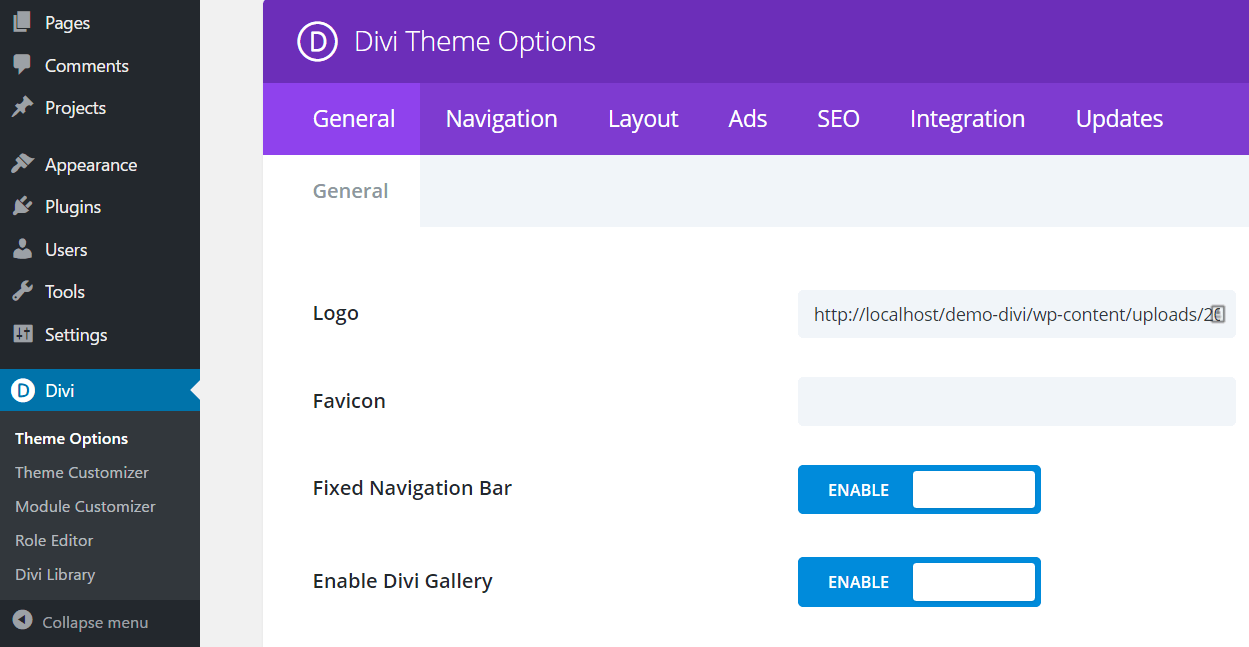Click the Pages icon in sidebar
The height and width of the screenshot is (647, 1249).
coord(22,22)
